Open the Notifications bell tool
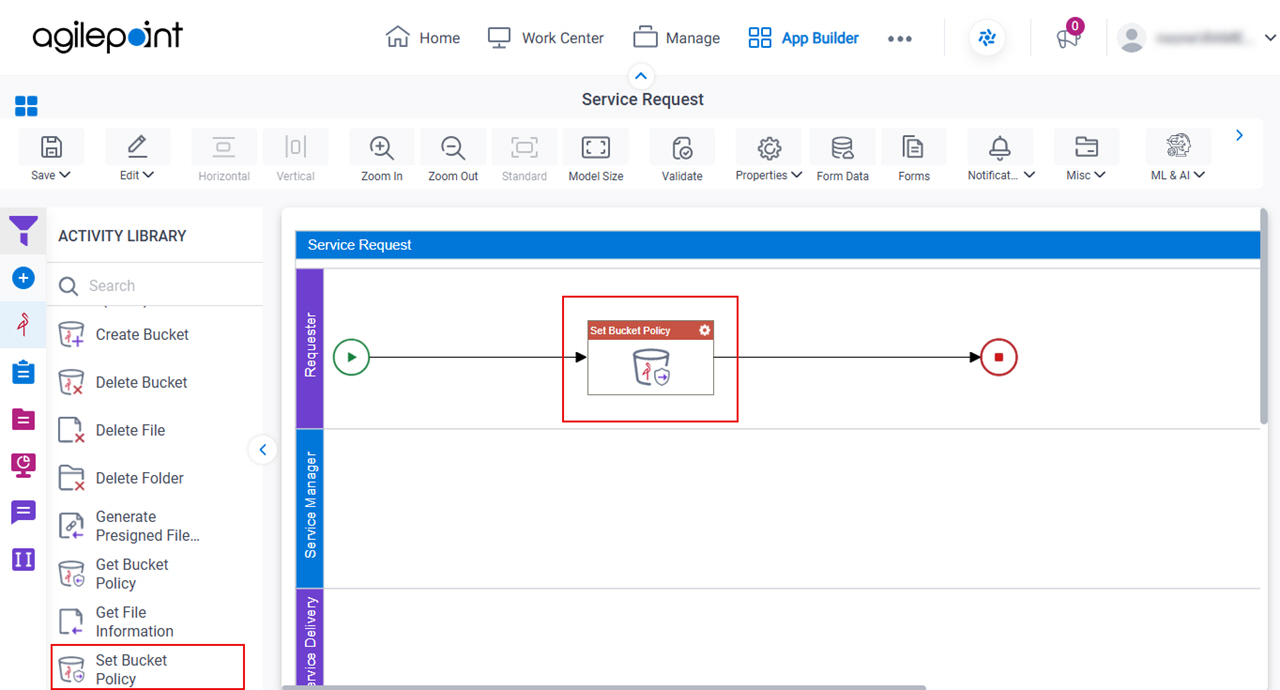 click(x=1000, y=147)
